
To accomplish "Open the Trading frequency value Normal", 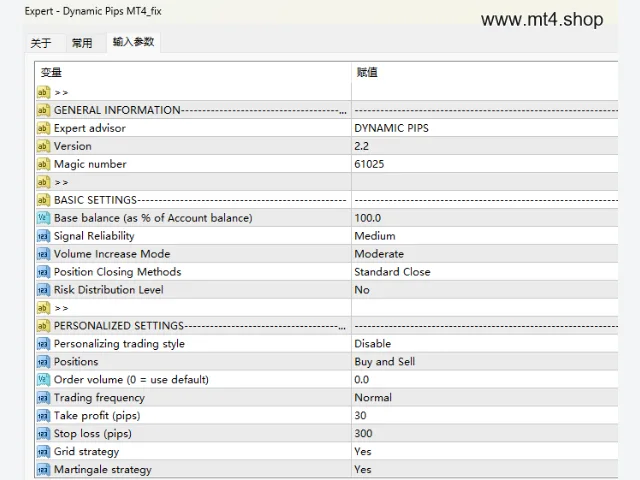I will 373,398.
